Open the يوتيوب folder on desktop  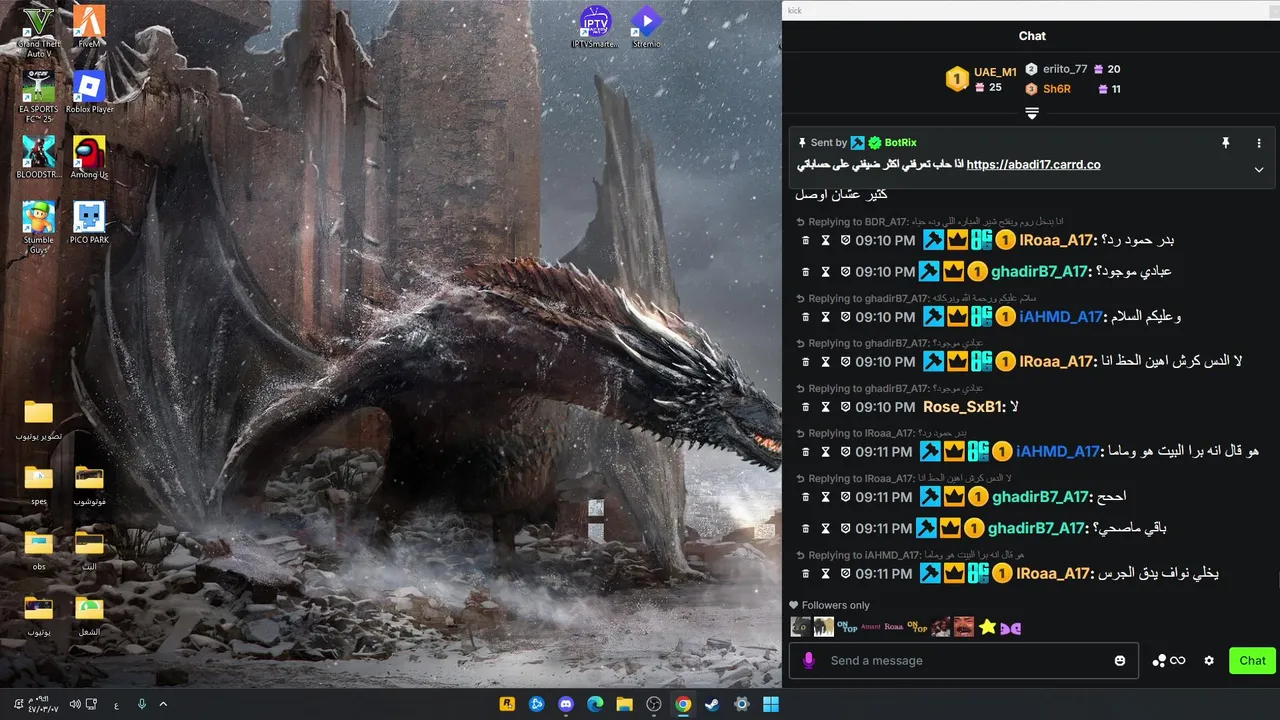pos(38,616)
